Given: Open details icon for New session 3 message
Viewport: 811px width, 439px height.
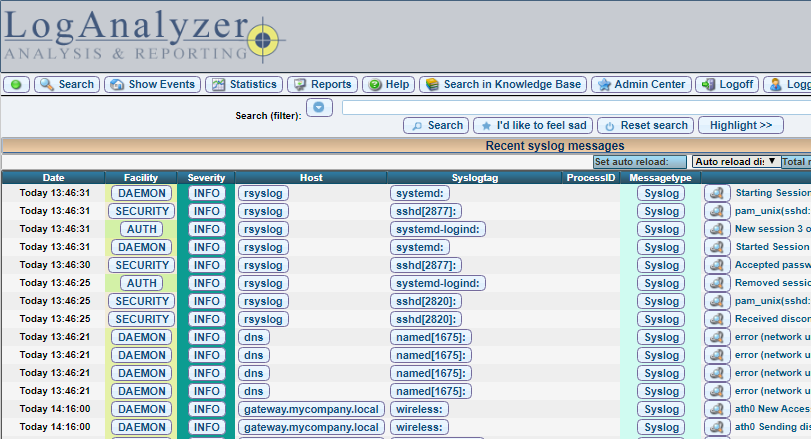Looking at the screenshot, I should [717, 229].
